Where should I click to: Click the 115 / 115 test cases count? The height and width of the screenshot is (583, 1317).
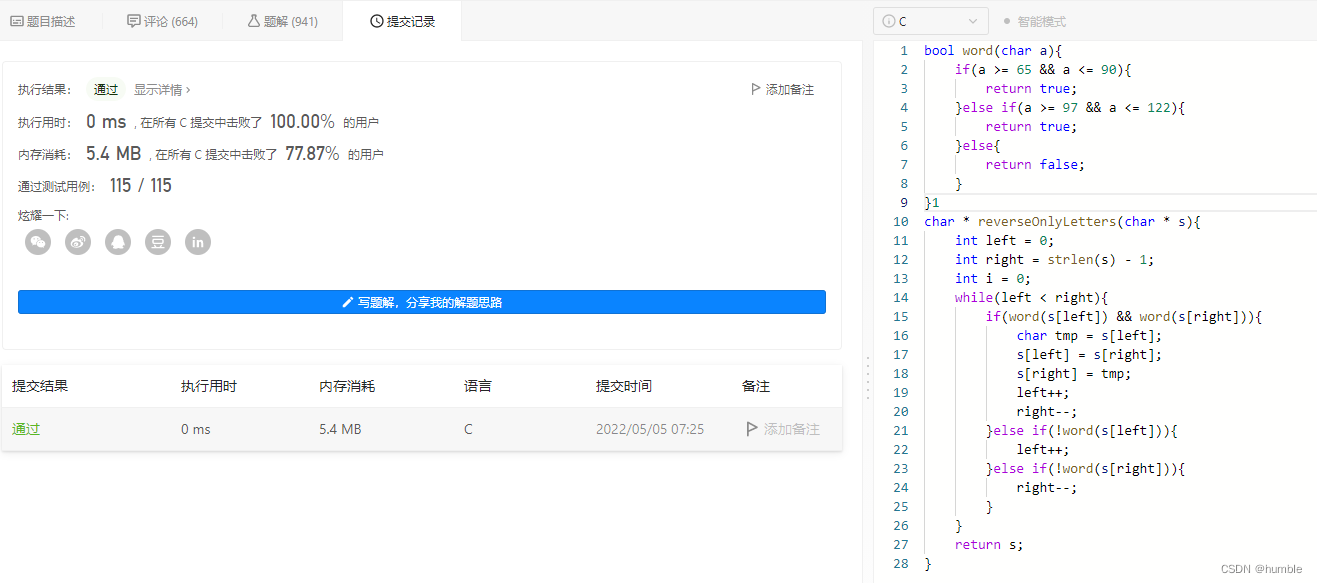pos(141,185)
